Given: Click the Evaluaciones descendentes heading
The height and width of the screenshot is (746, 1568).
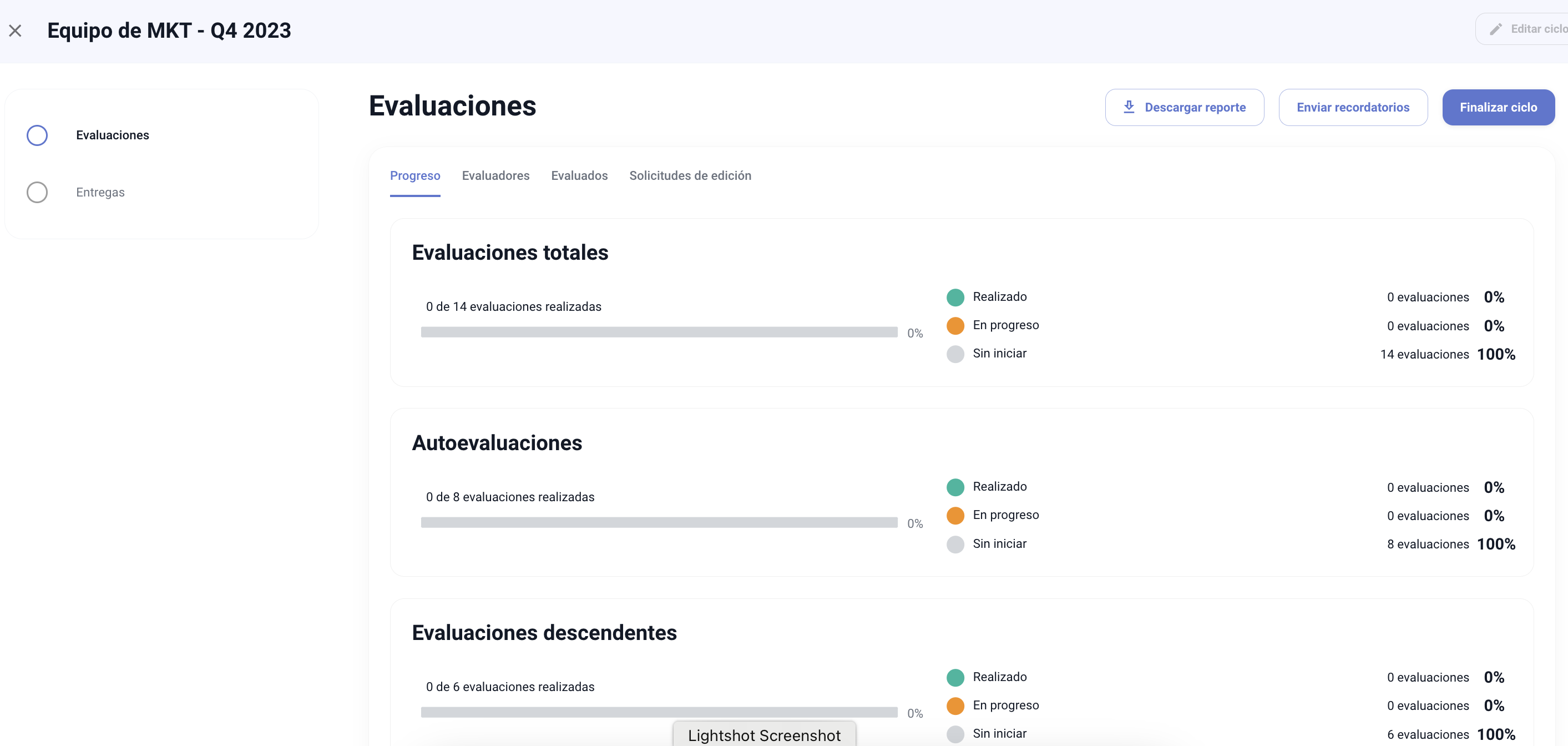Looking at the screenshot, I should pyautogui.click(x=544, y=633).
